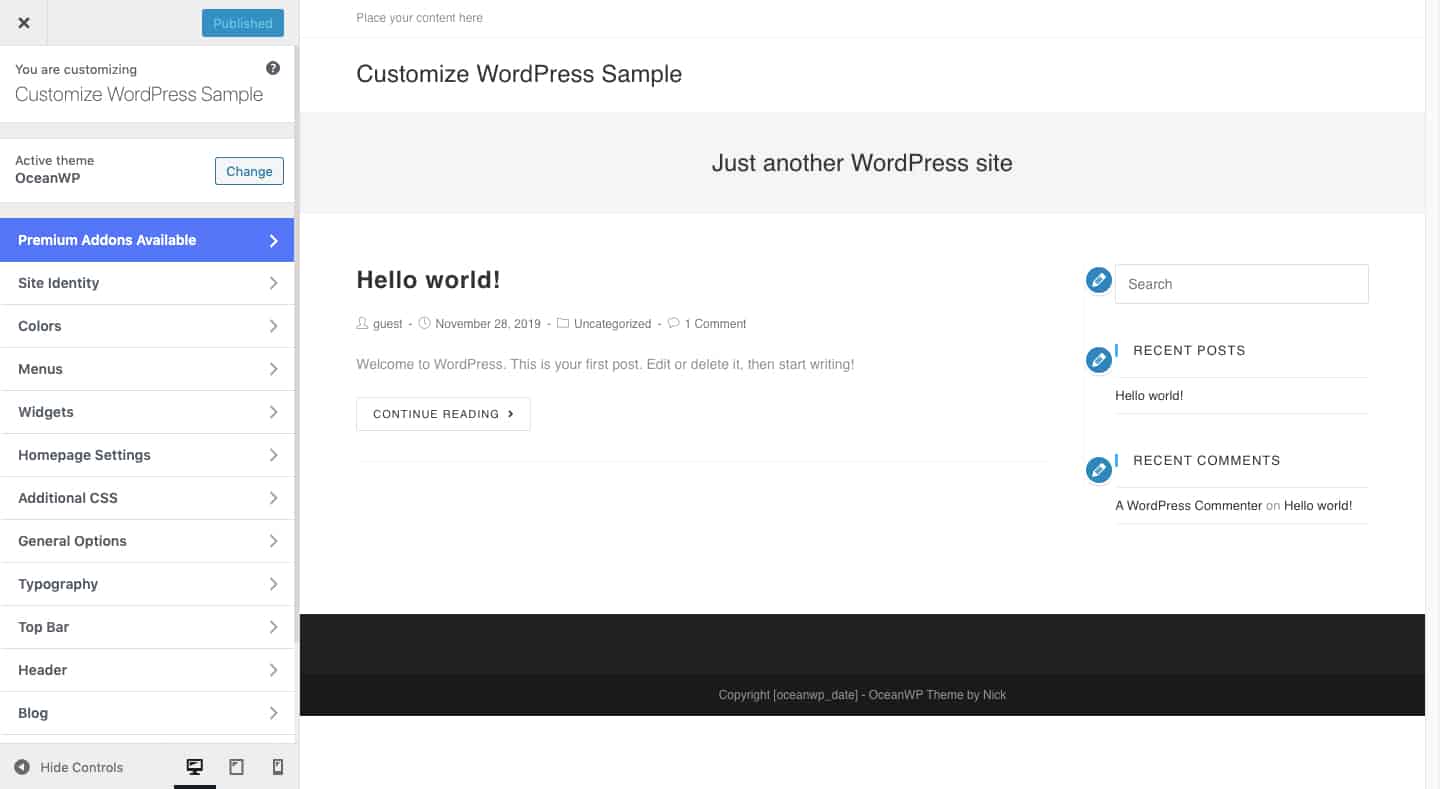This screenshot has width=1440, height=789.
Task: Edit the Recent Posts widget via pencil icon
Action: 1098,360
